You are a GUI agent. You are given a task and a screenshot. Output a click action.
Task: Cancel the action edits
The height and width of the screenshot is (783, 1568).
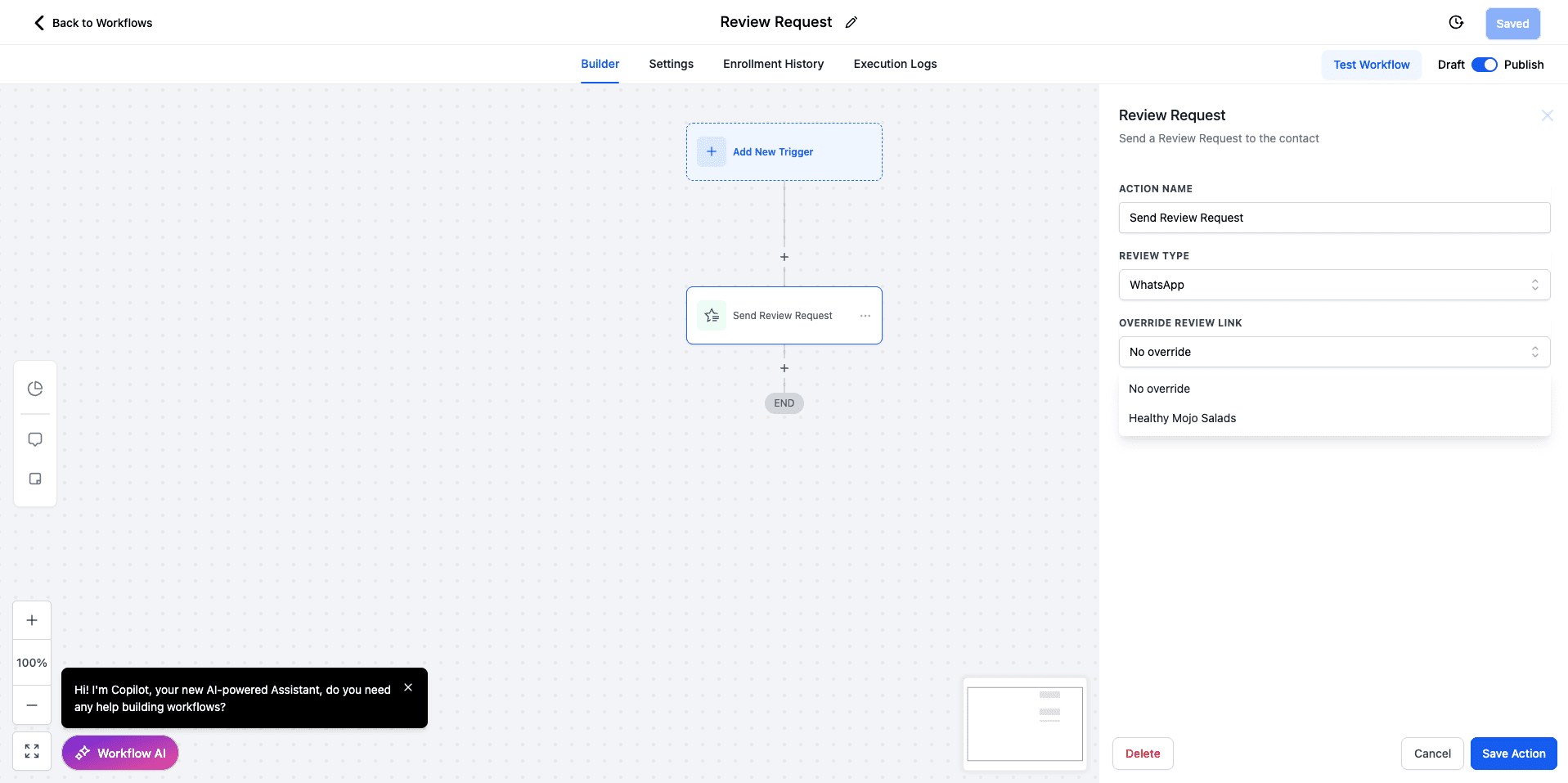point(1433,754)
